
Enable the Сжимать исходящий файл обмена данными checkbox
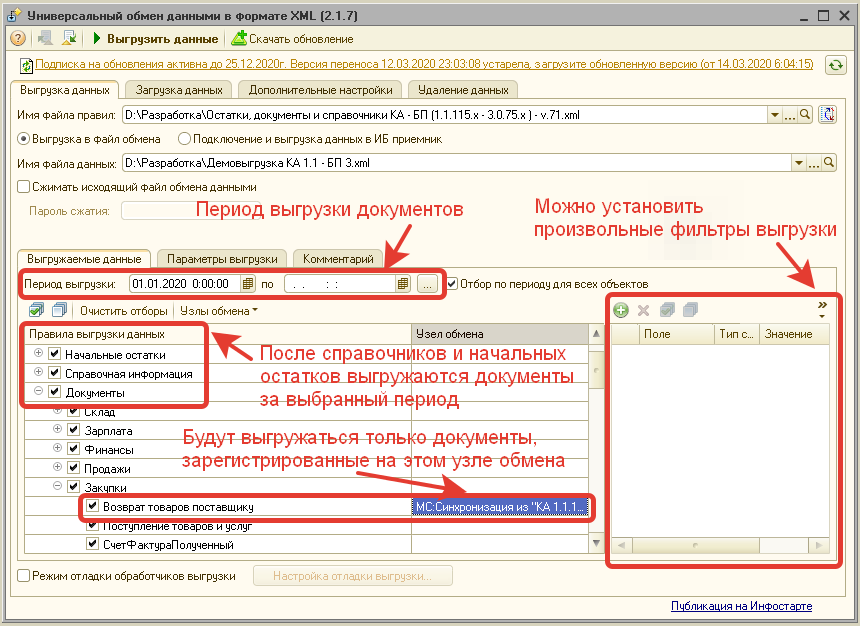[19, 186]
